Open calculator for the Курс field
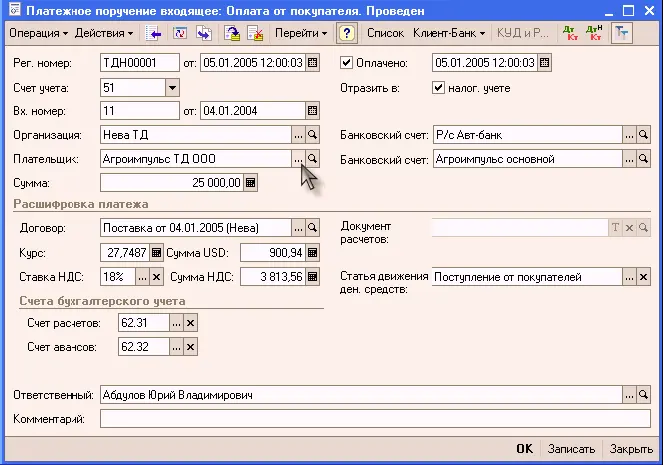Image resolution: width=663 pixels, height=465 pixels. click(156, 253)
